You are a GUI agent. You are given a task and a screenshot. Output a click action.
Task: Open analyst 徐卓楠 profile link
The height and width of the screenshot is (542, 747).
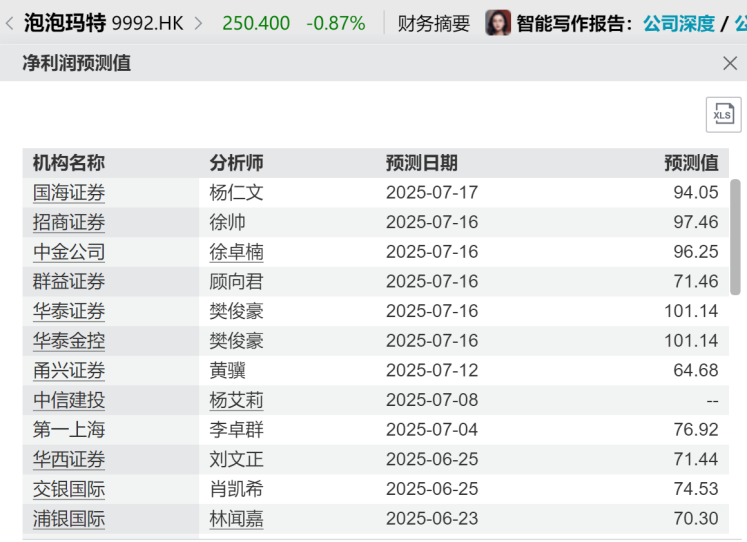coord(236,252)
